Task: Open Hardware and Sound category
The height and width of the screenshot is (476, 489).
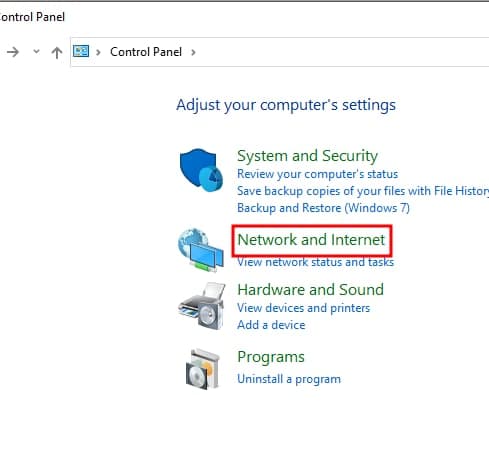Action: [310, 289]
